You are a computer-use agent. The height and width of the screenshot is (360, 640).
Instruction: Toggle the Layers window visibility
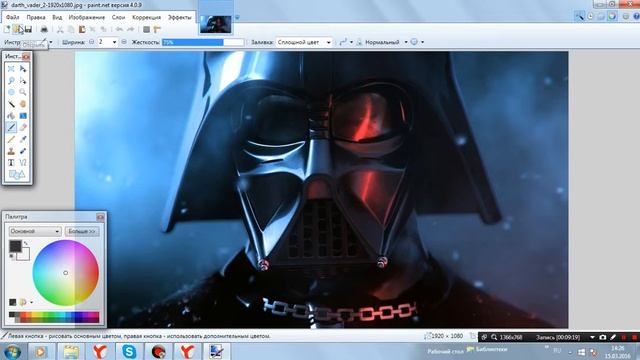(x=601, y=16)
